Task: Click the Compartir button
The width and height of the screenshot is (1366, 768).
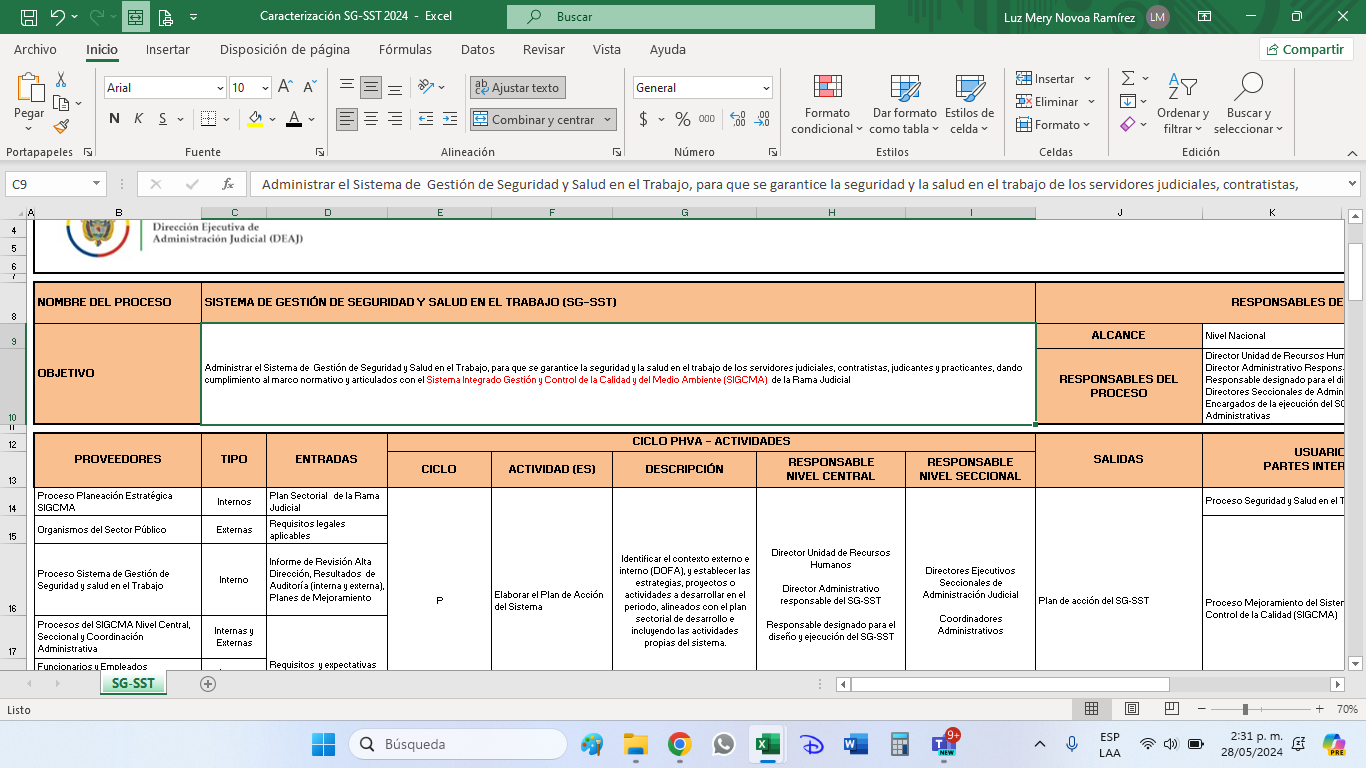Action: pyautogui.click(x=1306, y=49)
